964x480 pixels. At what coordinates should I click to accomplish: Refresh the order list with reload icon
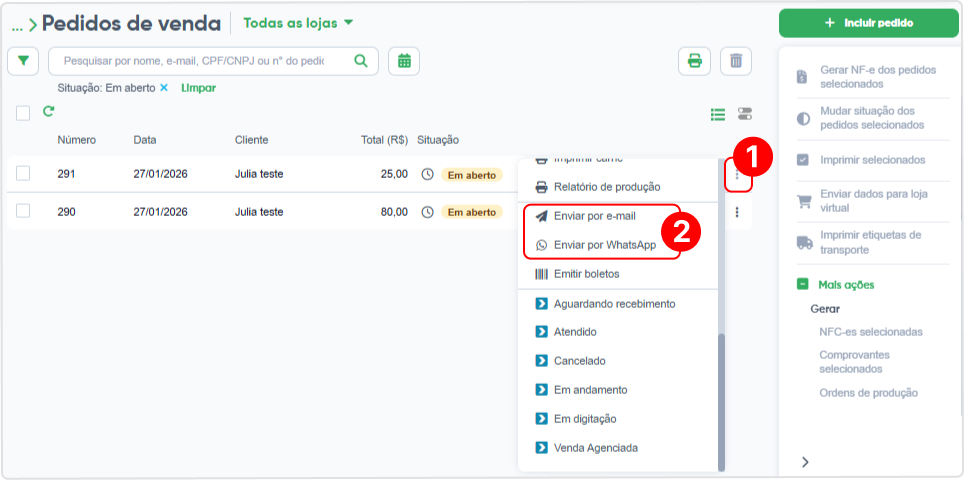49,111
